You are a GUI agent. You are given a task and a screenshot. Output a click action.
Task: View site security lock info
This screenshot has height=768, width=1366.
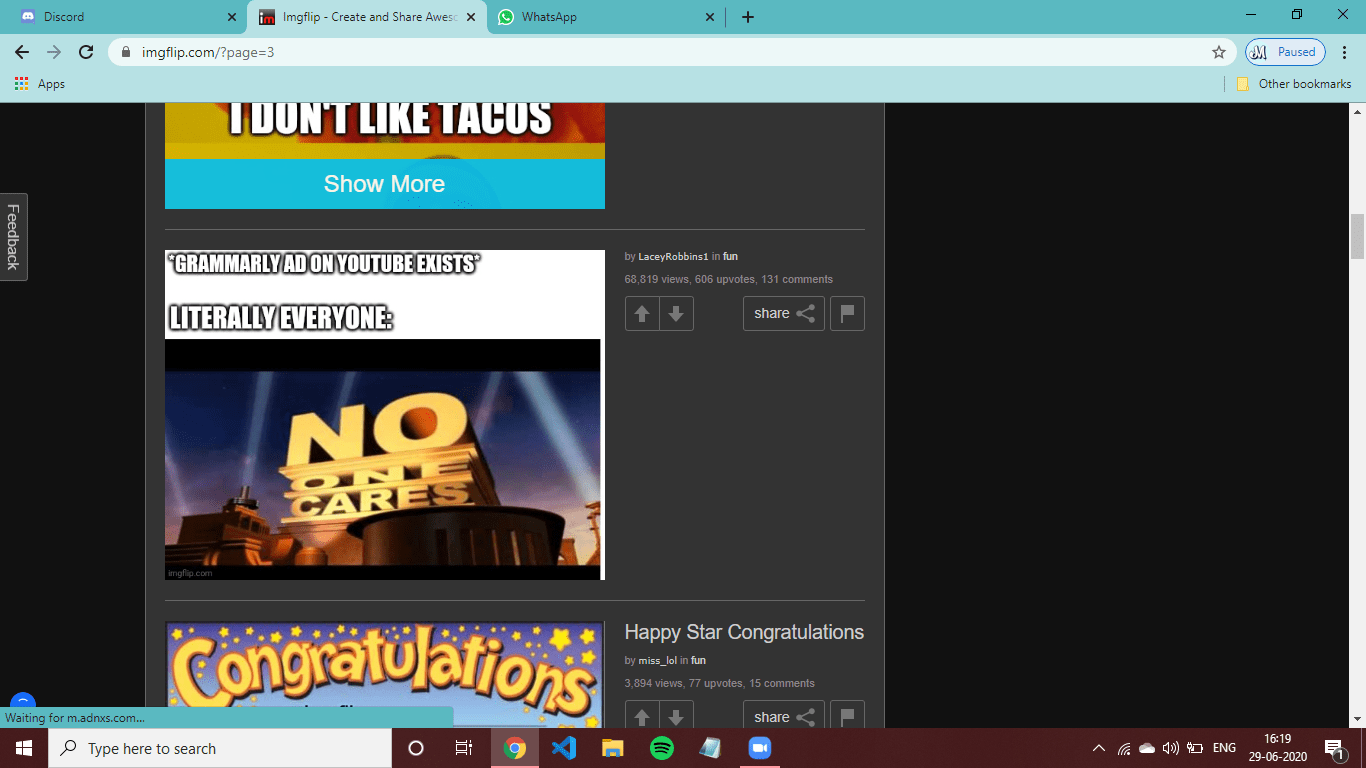[125, 52]
